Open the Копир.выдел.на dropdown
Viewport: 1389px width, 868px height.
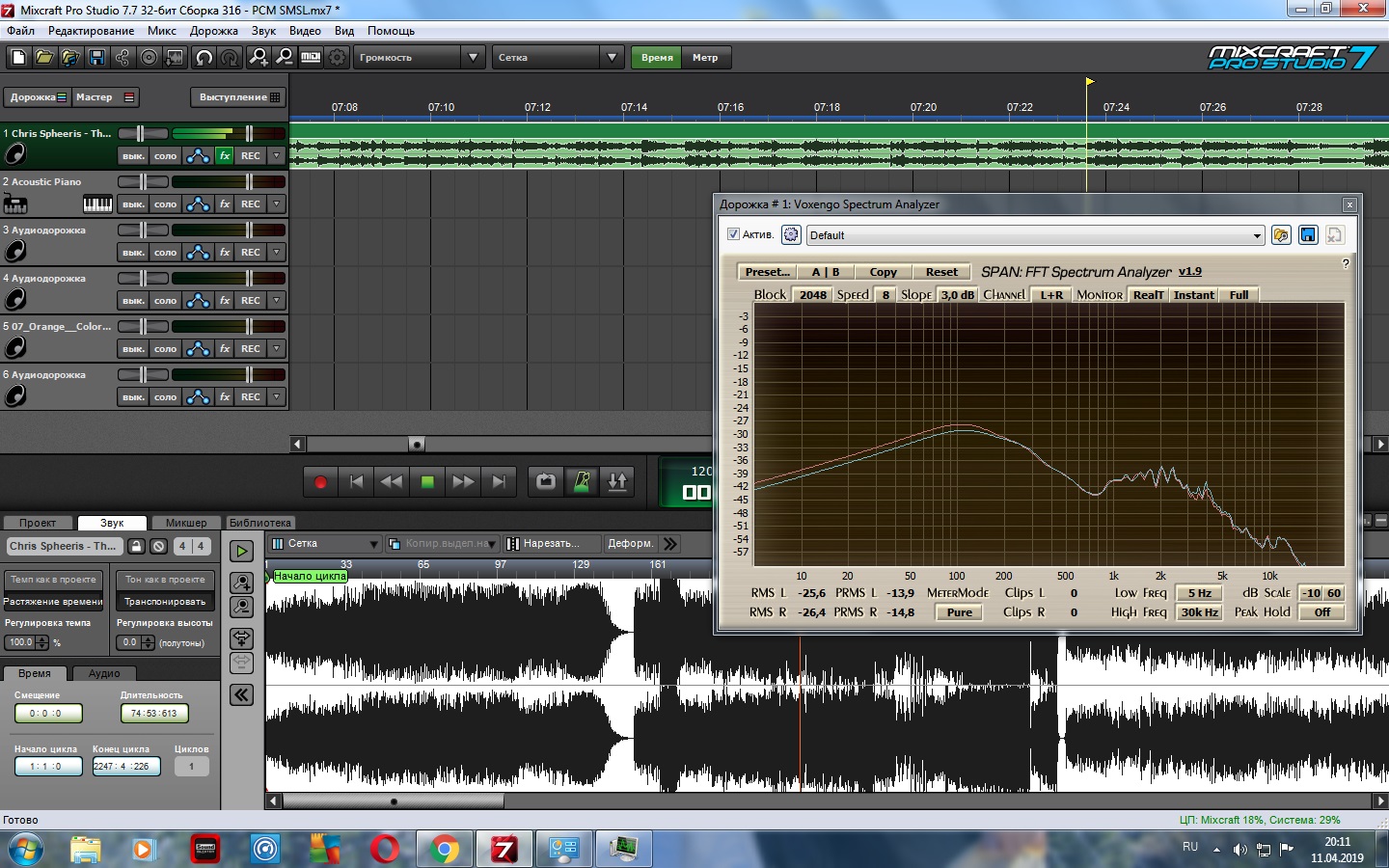[492, 544]
